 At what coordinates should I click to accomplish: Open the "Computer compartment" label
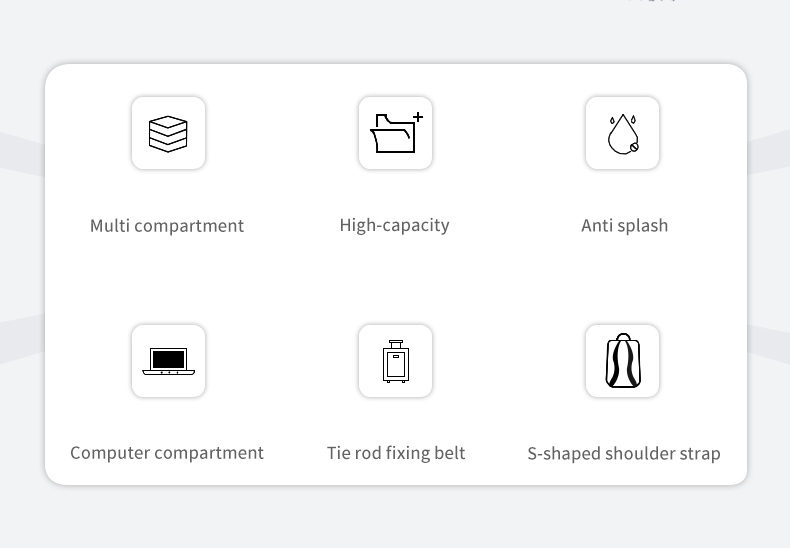pyautogui.click(x=167, y=453)
